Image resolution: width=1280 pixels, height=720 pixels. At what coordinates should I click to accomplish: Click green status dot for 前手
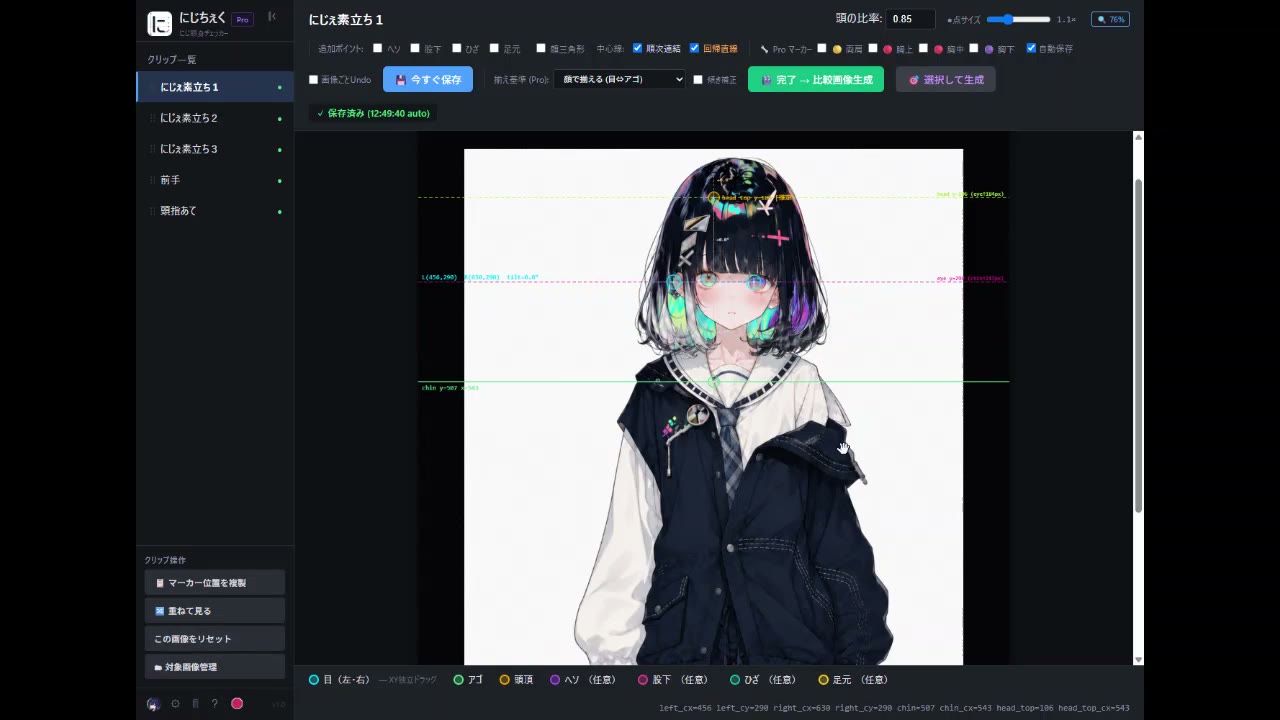click(x=279, y=181)
